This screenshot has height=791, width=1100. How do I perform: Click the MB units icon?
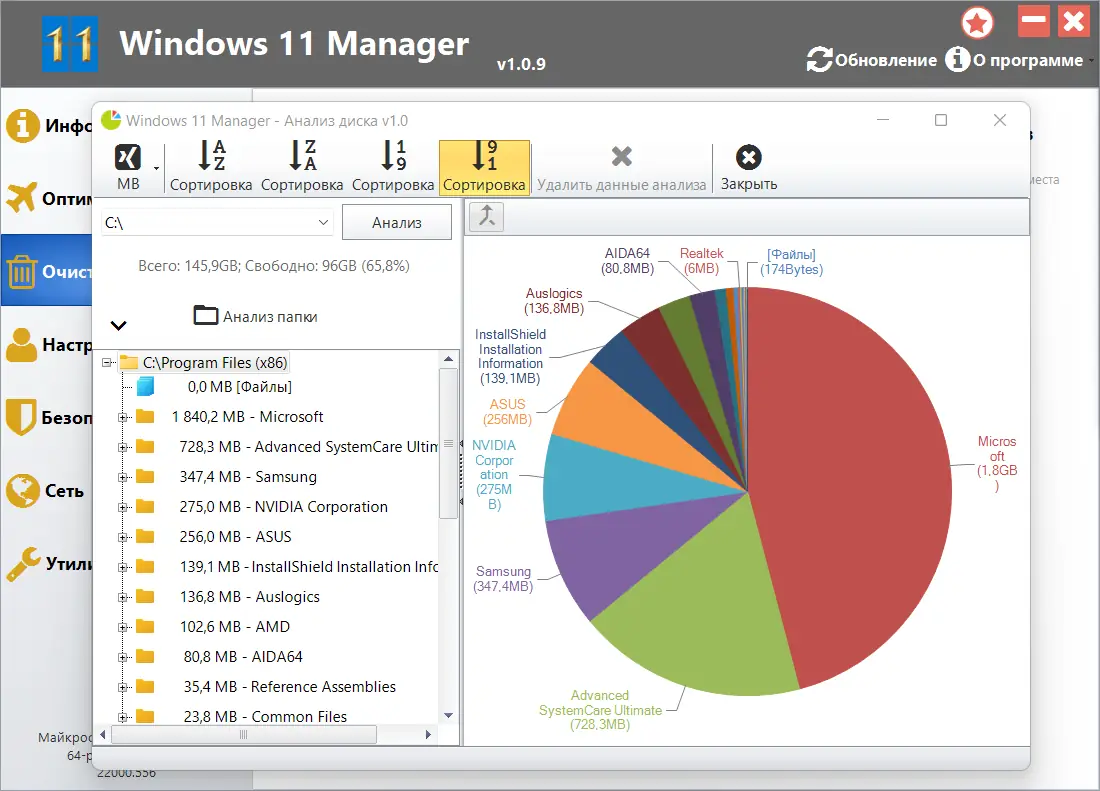tap(128, 158)
